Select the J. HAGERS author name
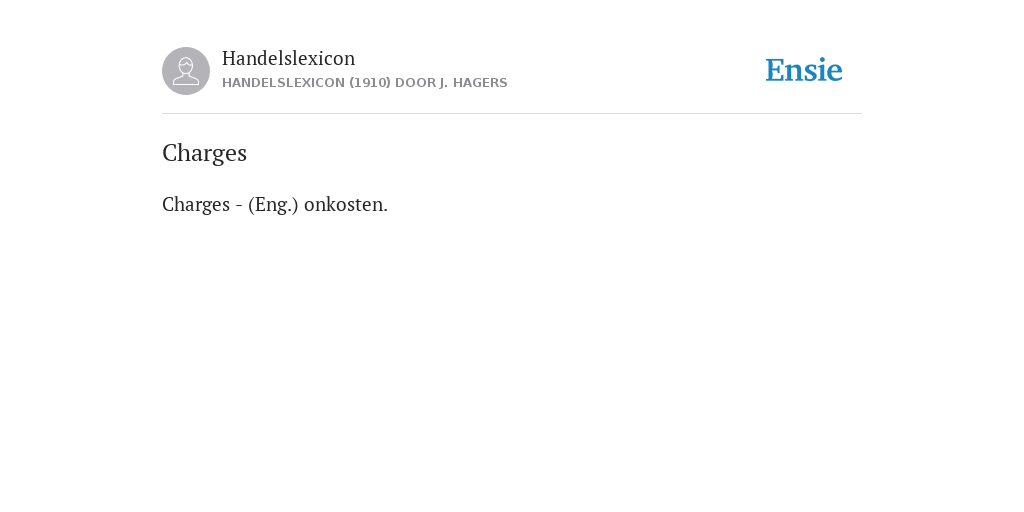This screenshot has width=1024, height=512. coord(473,83)
